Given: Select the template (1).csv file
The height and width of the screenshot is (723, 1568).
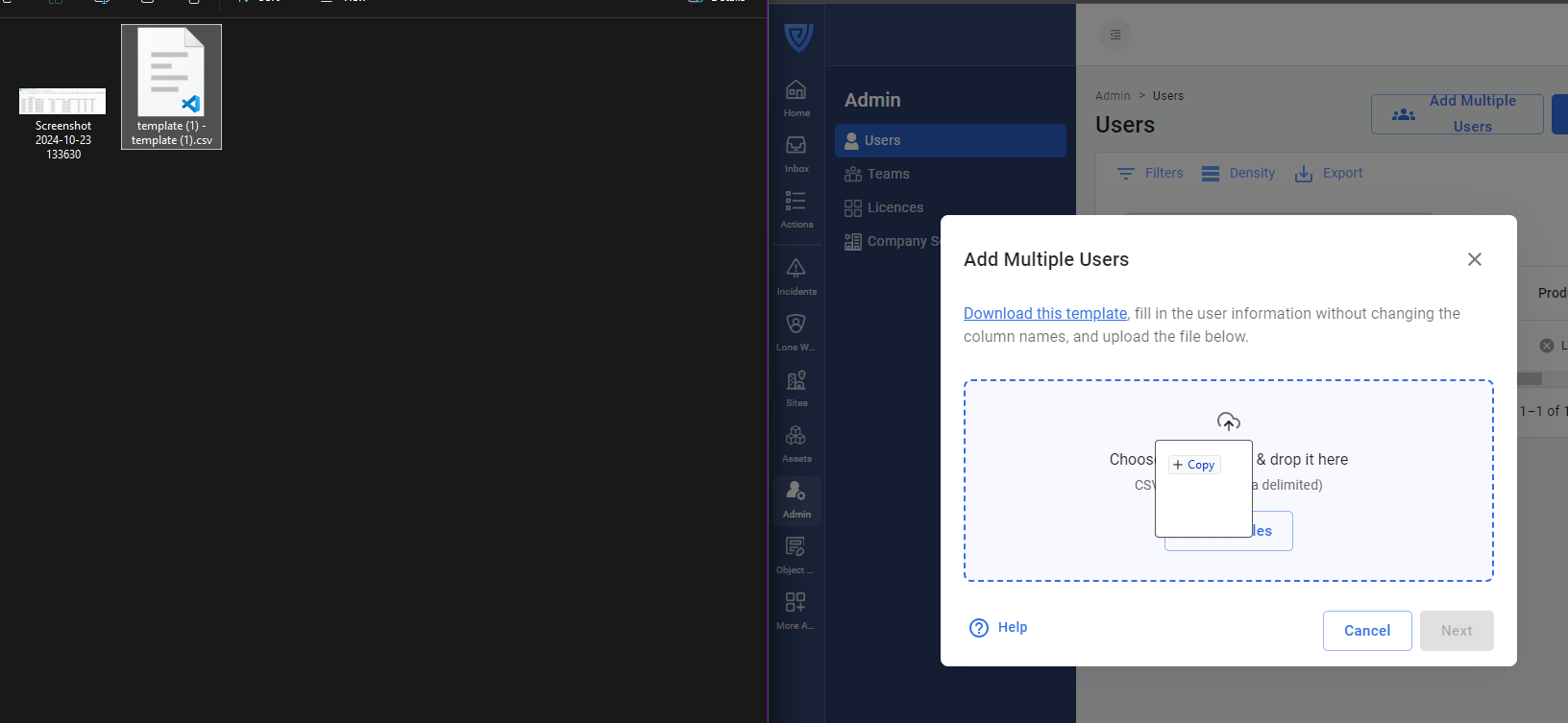Looking at the screenshot, I should coord(171,86).
